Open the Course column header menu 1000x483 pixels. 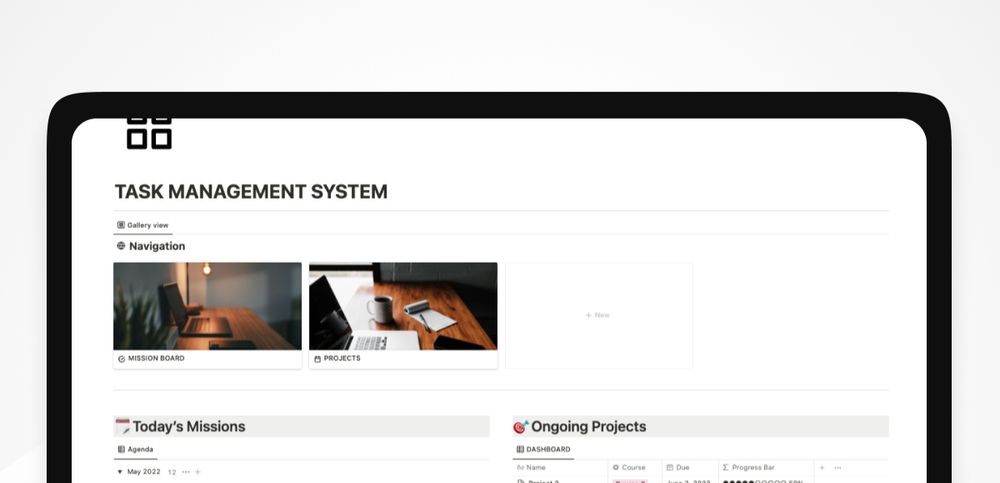click(x=634, y=467)
